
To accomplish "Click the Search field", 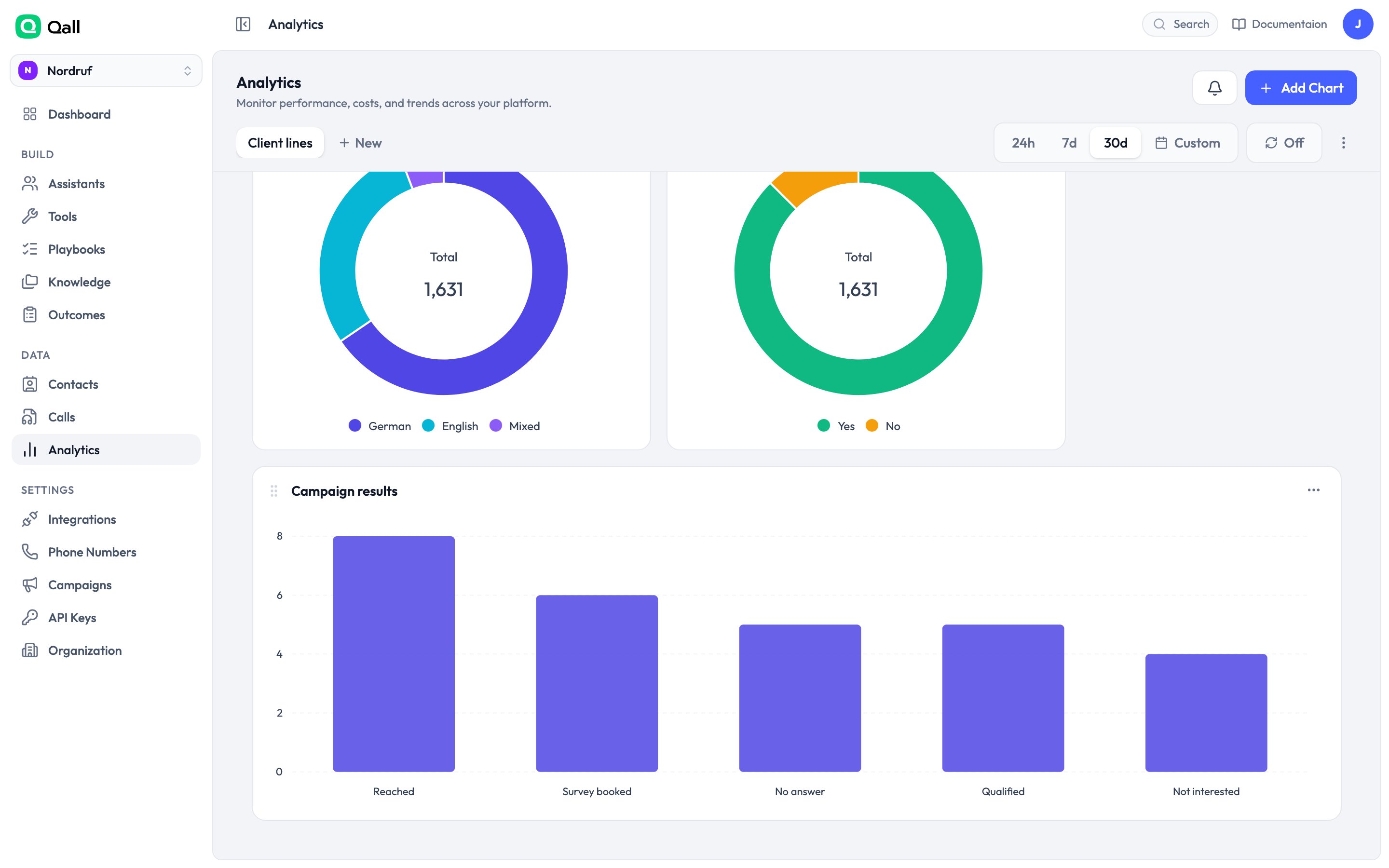I will [1180, 24].
